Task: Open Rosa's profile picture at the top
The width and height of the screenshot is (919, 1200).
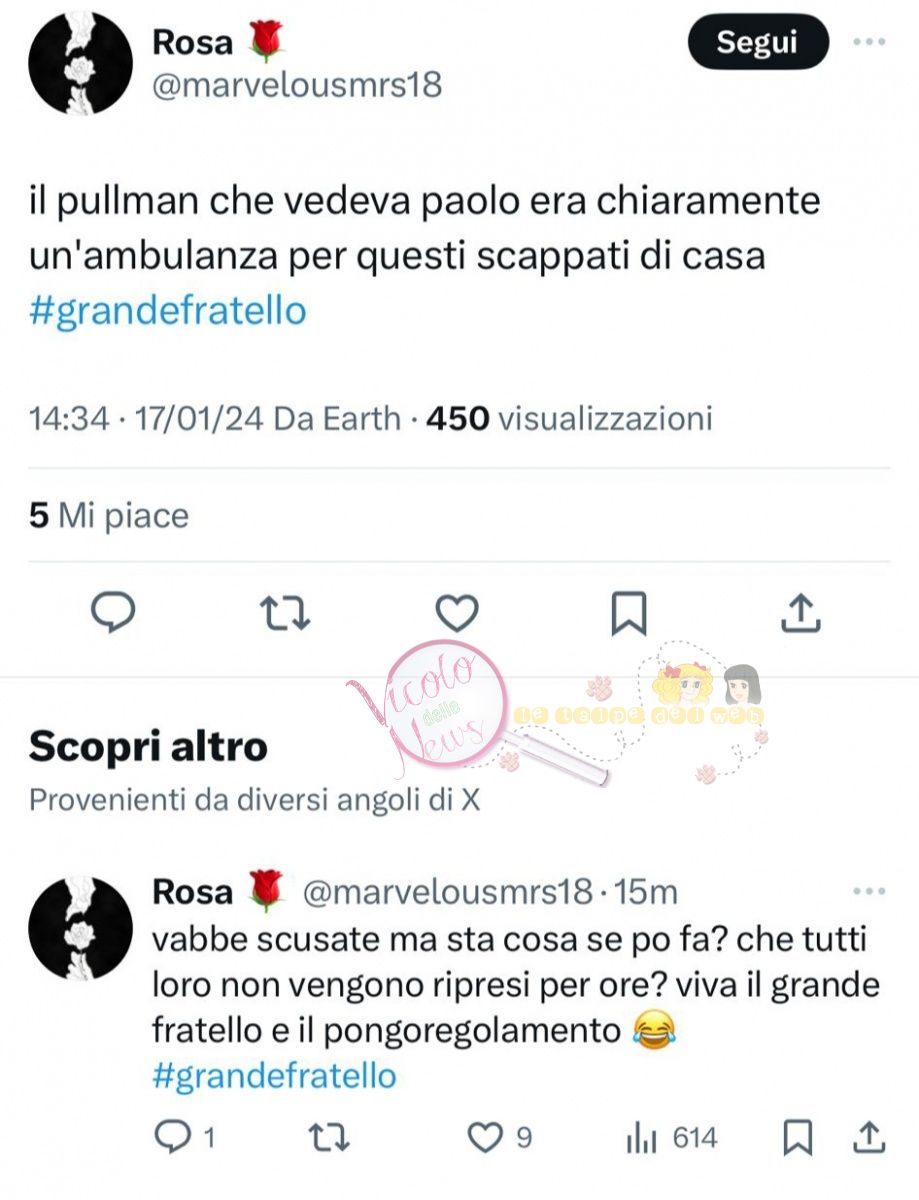Action: click(81, 63)
